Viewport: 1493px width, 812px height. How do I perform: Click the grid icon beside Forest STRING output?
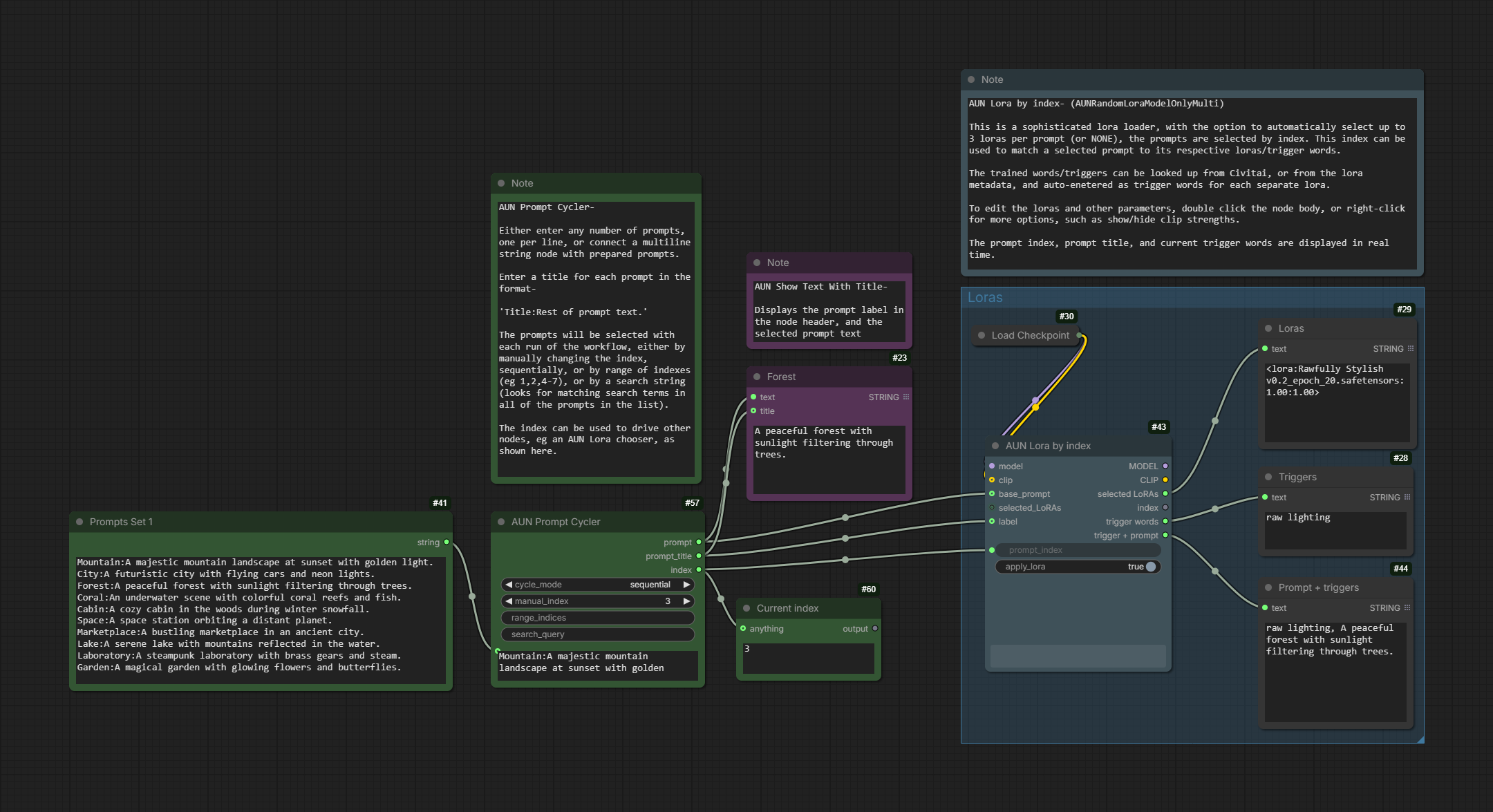(x=906, y=397)
